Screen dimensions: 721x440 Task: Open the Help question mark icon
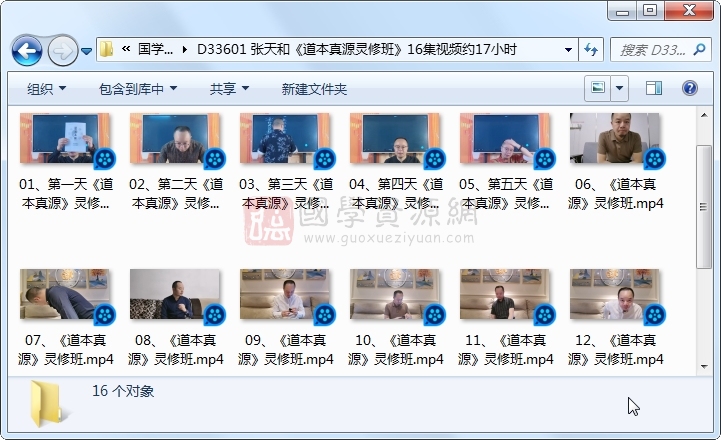pyautogui.click(x=690, y=88)
